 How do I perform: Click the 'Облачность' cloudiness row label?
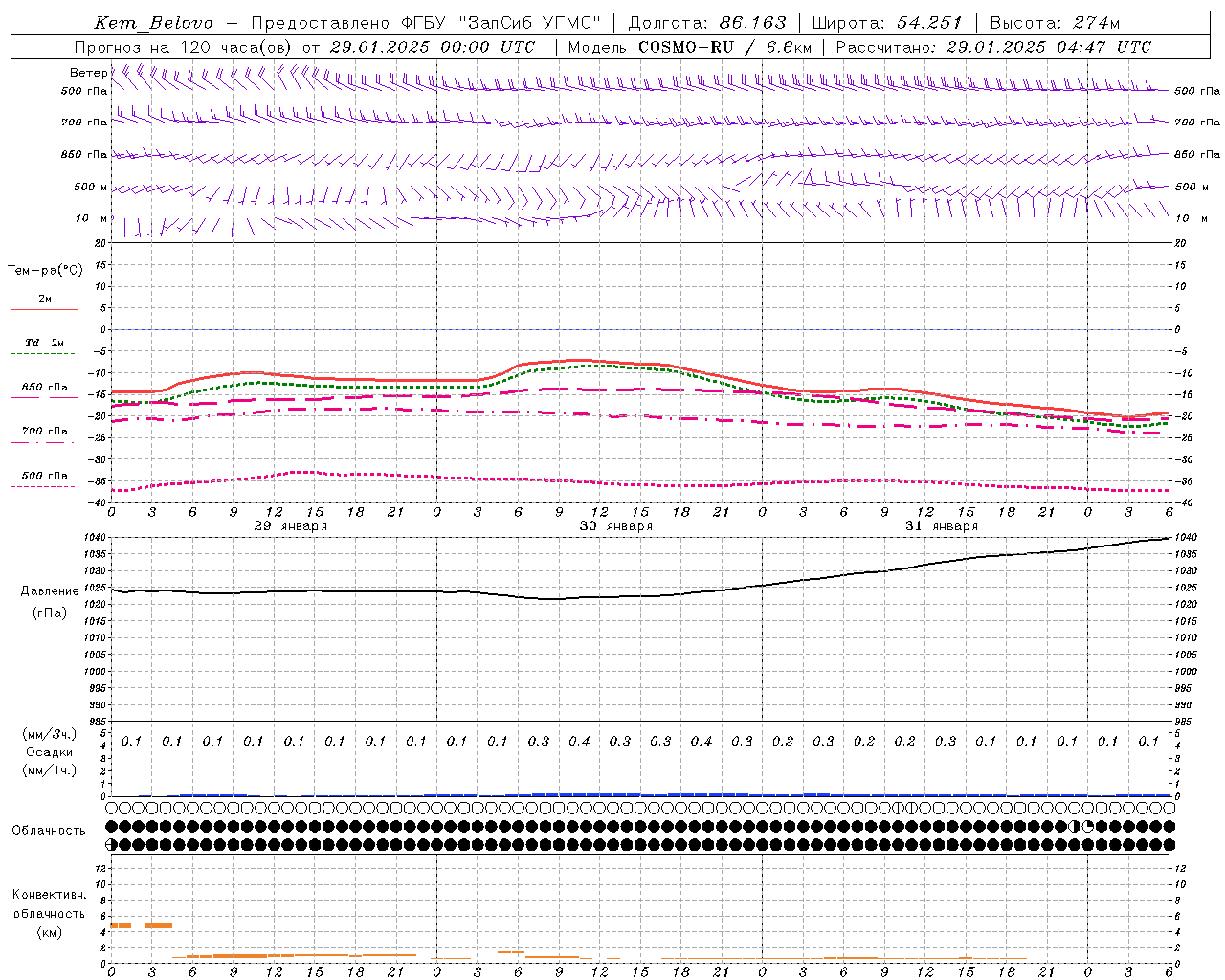point(49,831)
